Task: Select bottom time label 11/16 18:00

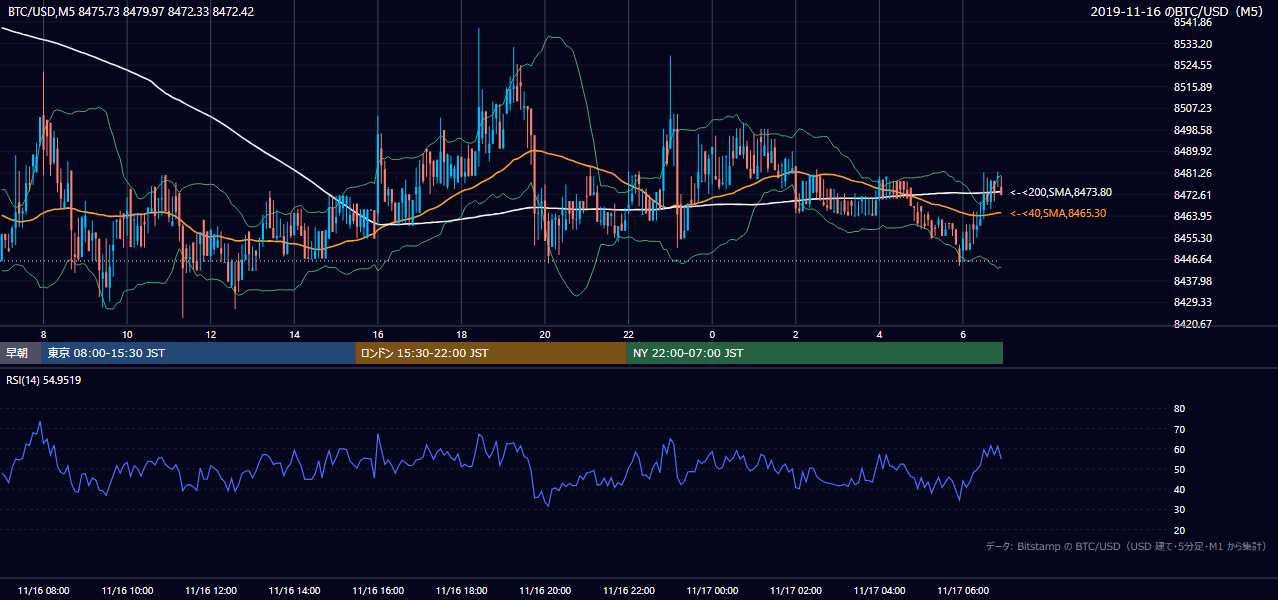Action: coord(461,591)
